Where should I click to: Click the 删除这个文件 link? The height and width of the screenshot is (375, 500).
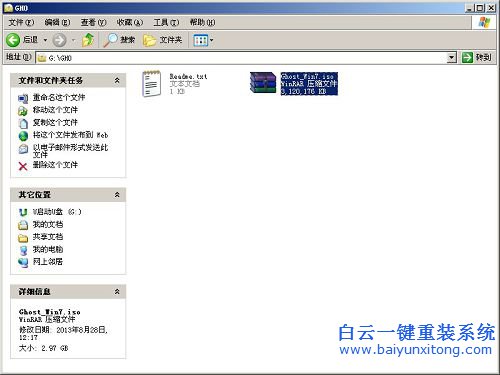click(55, 165)
